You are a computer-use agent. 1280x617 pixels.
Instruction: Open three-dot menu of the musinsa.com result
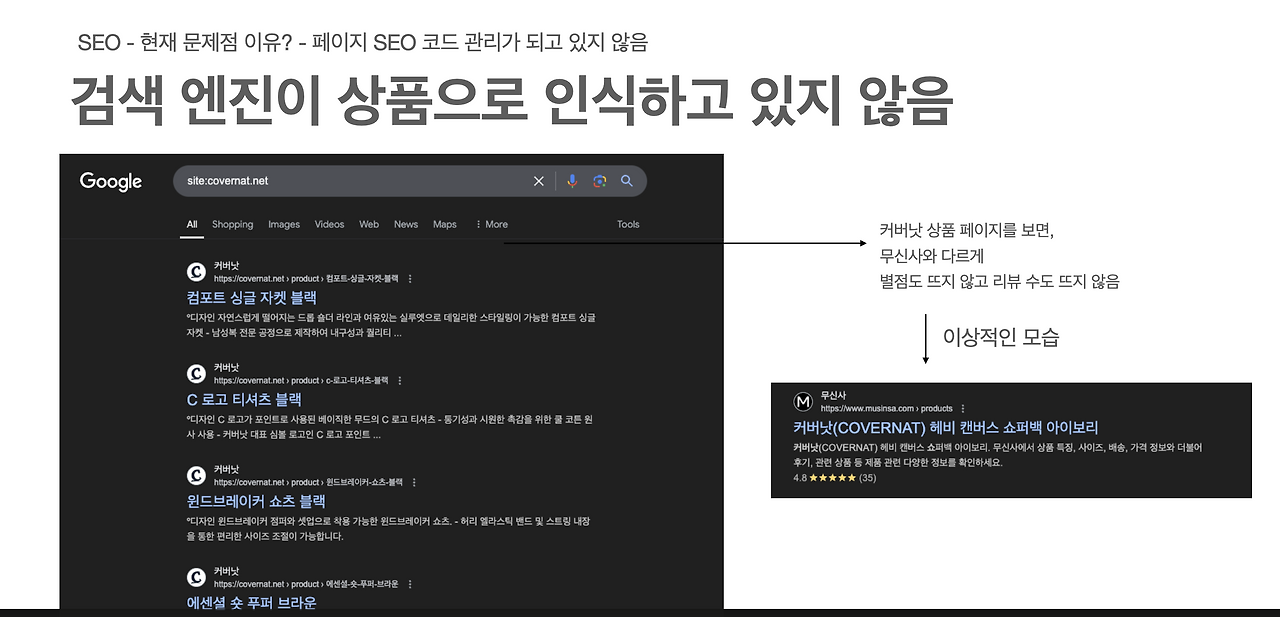click(964, 409)
